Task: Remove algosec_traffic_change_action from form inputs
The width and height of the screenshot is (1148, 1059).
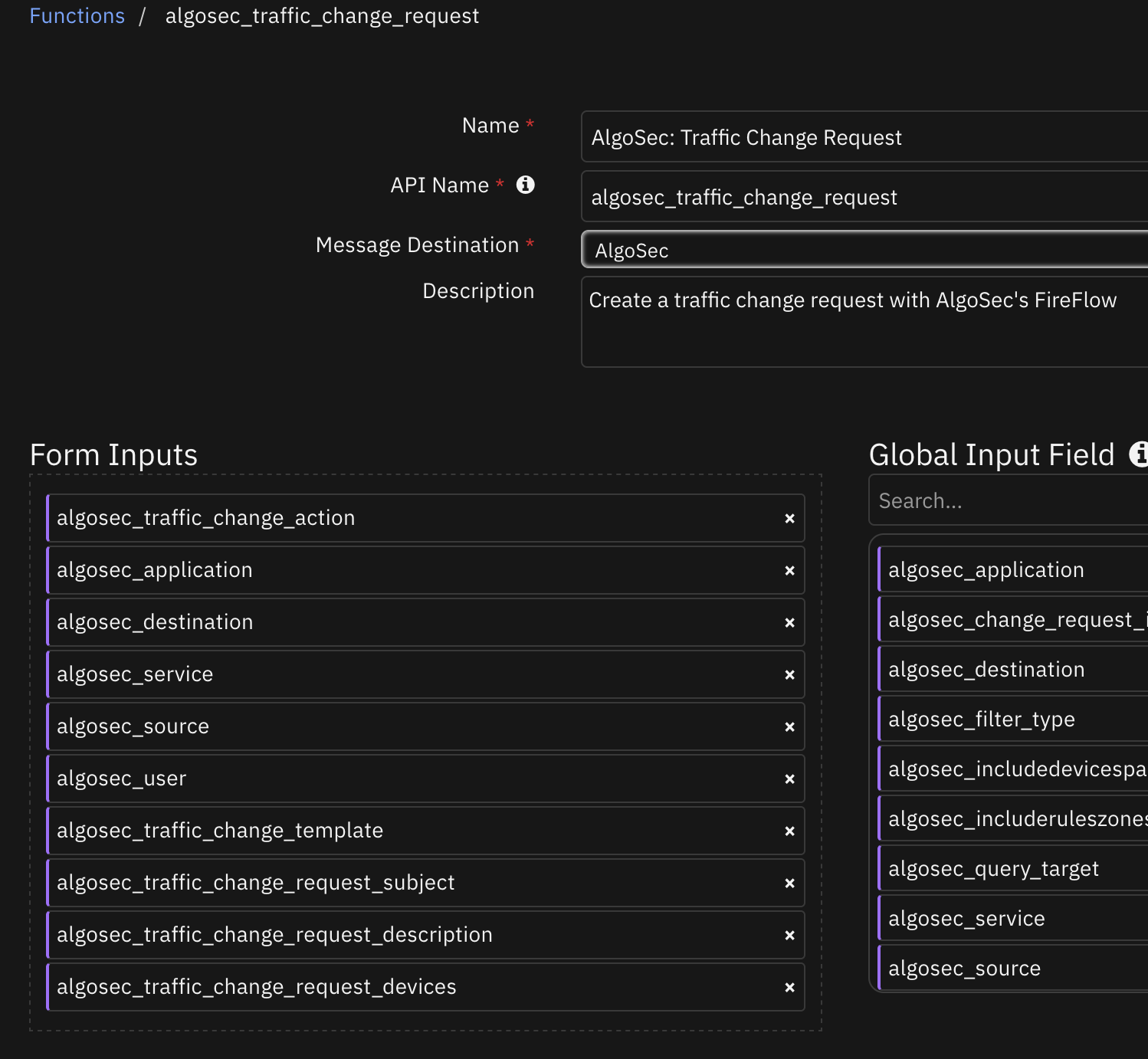Action: 789,519
